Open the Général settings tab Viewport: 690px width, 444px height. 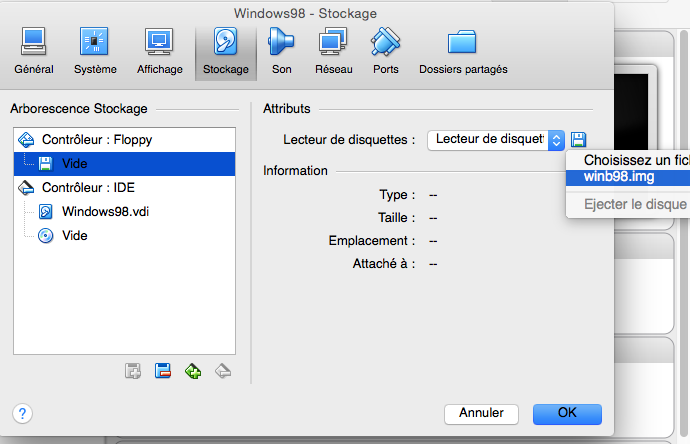[x=34, y=51]
